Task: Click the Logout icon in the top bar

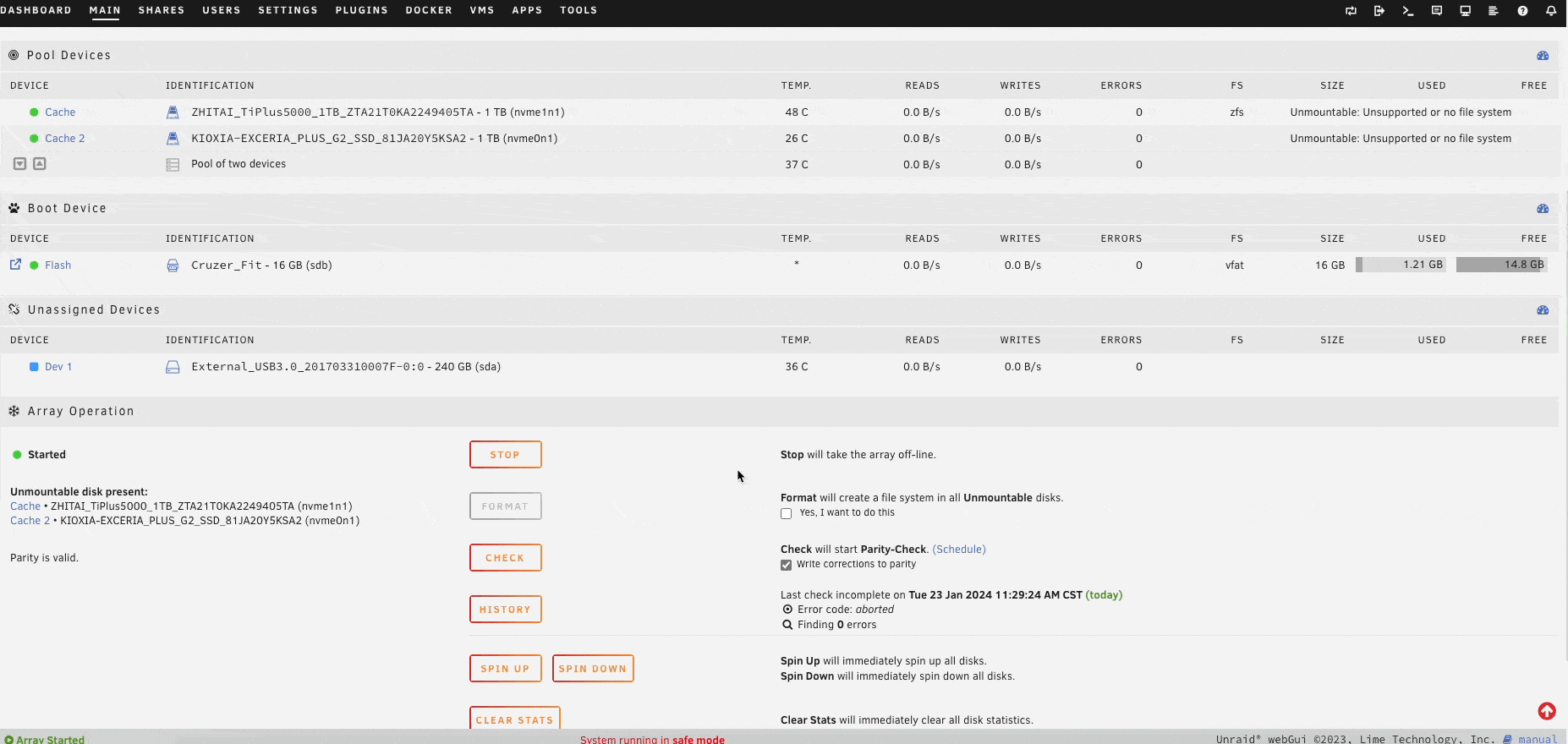Action: point(1379,11)
